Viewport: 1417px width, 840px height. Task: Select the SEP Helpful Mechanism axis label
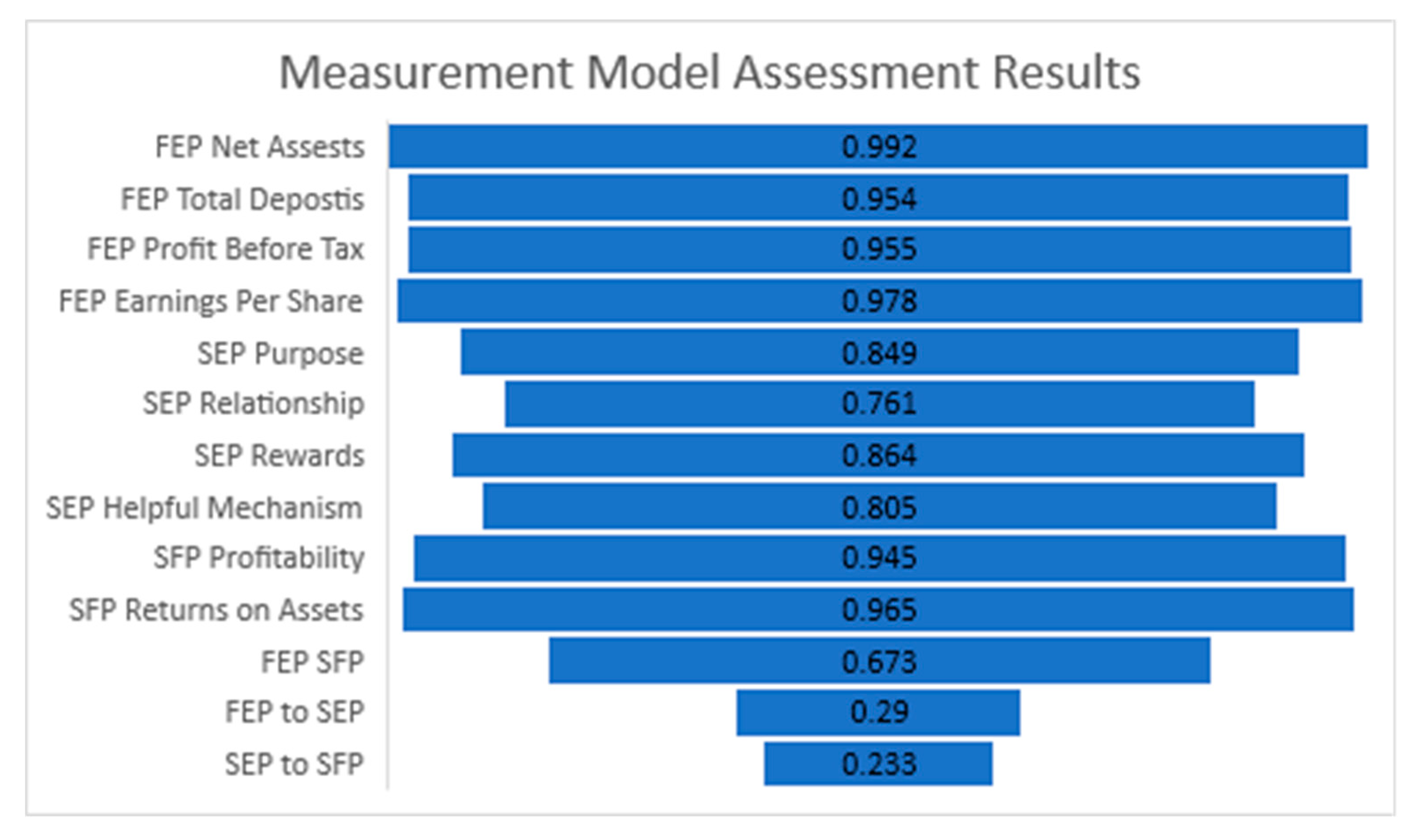pos(204,507)
